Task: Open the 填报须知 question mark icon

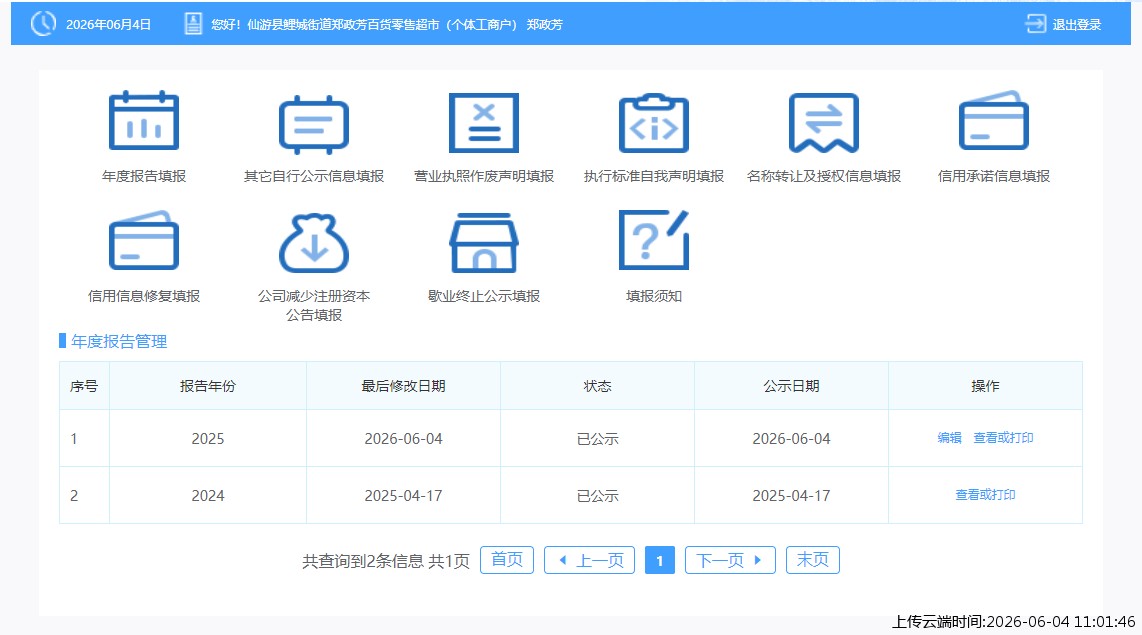Action: [x=653, y=240]
